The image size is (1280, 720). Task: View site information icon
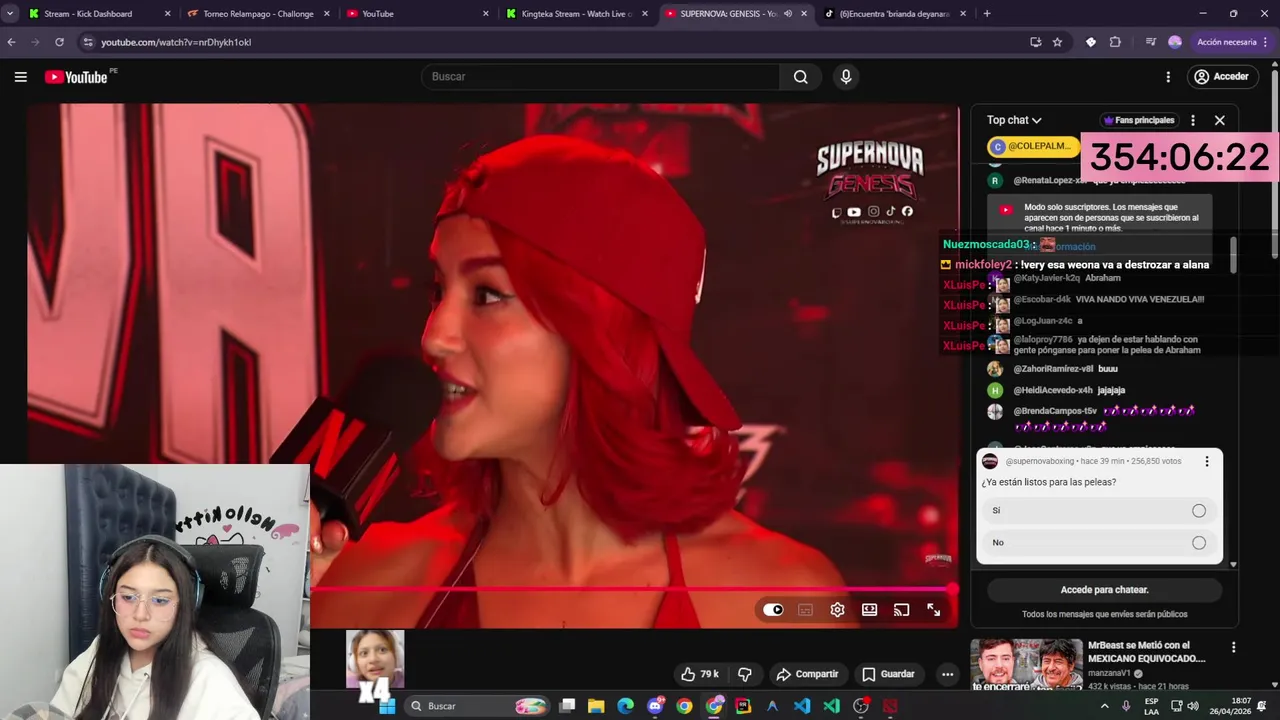click(x=88, y=42)
